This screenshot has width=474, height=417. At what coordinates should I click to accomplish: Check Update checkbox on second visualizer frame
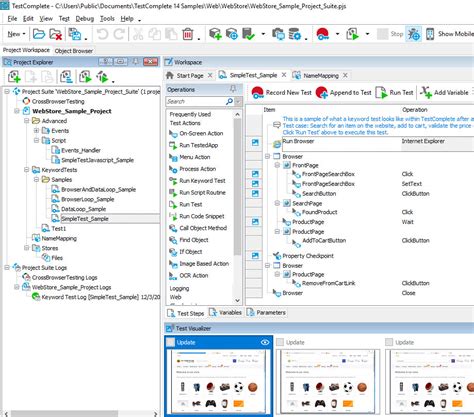[x=280, y=342]
